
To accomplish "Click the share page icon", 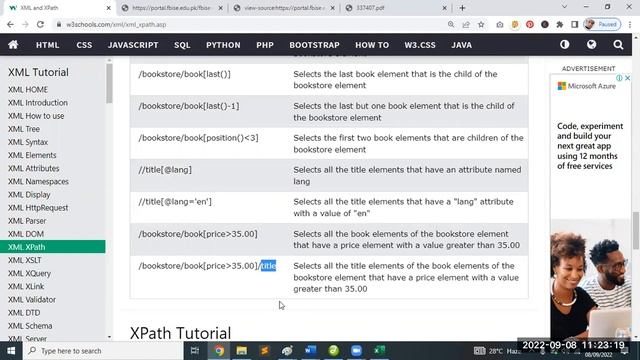I will (466, 24).
